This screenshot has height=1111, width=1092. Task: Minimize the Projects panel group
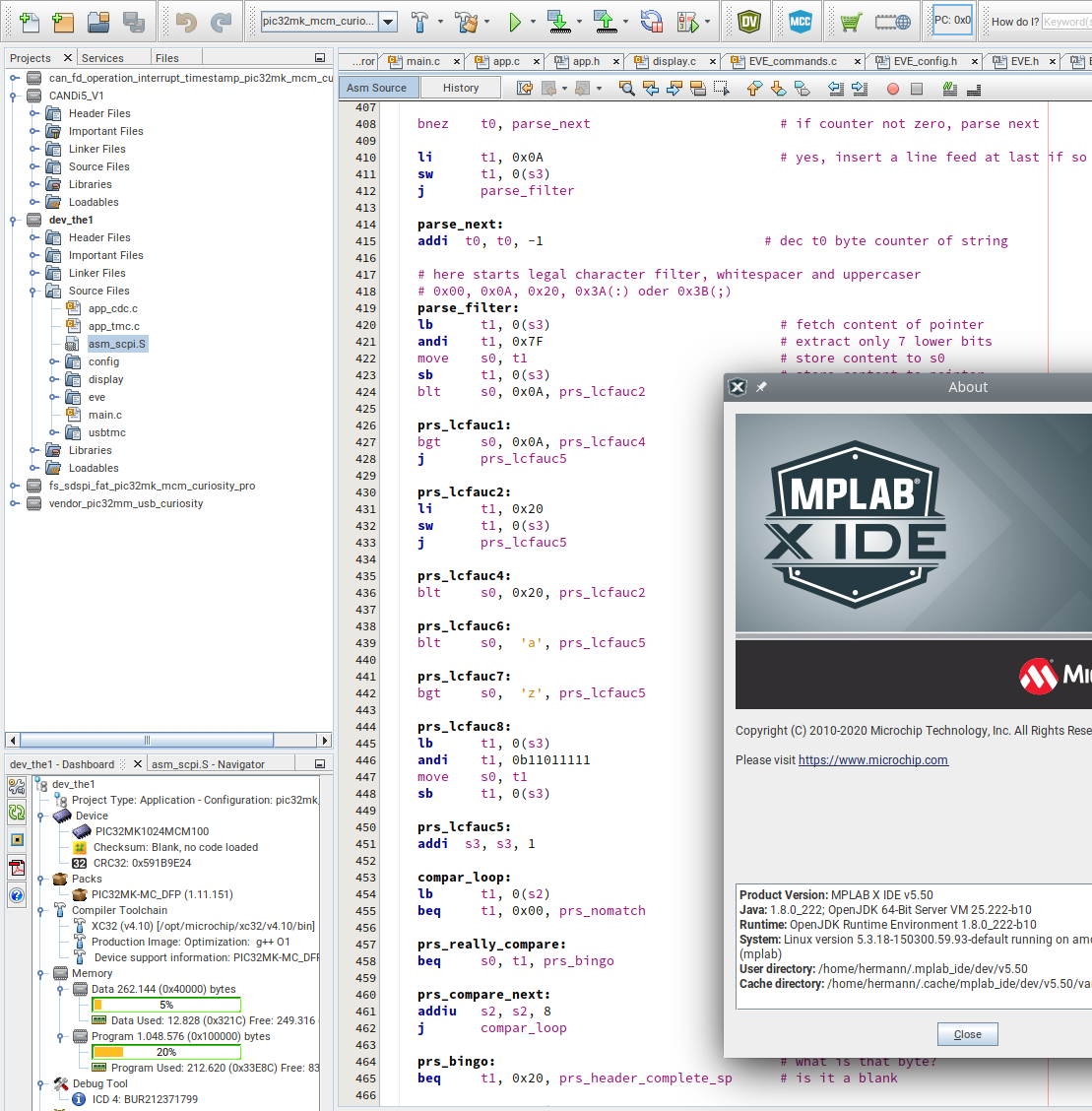coord(320,58)
